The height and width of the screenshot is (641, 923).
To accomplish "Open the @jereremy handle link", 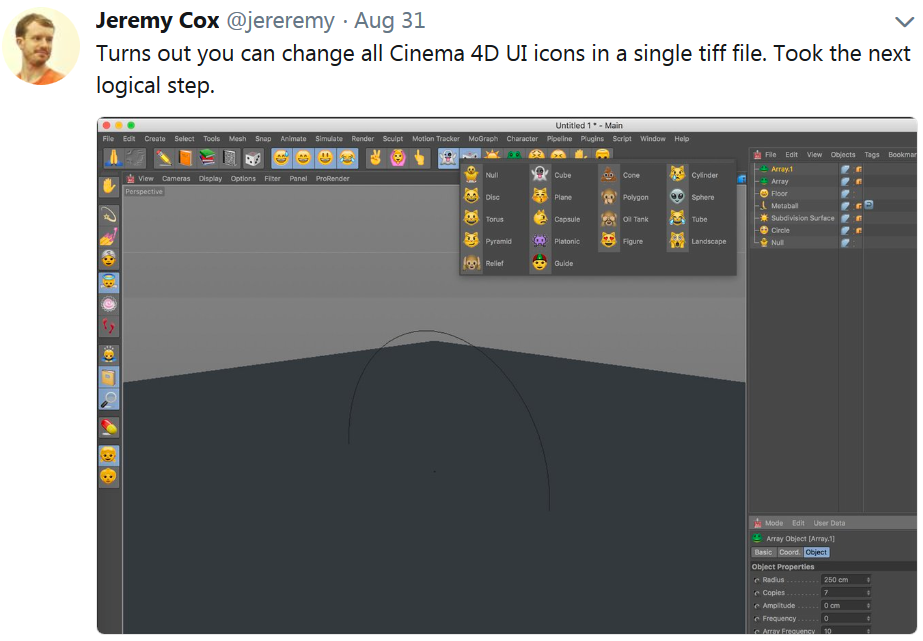I will tap(281, 21).
